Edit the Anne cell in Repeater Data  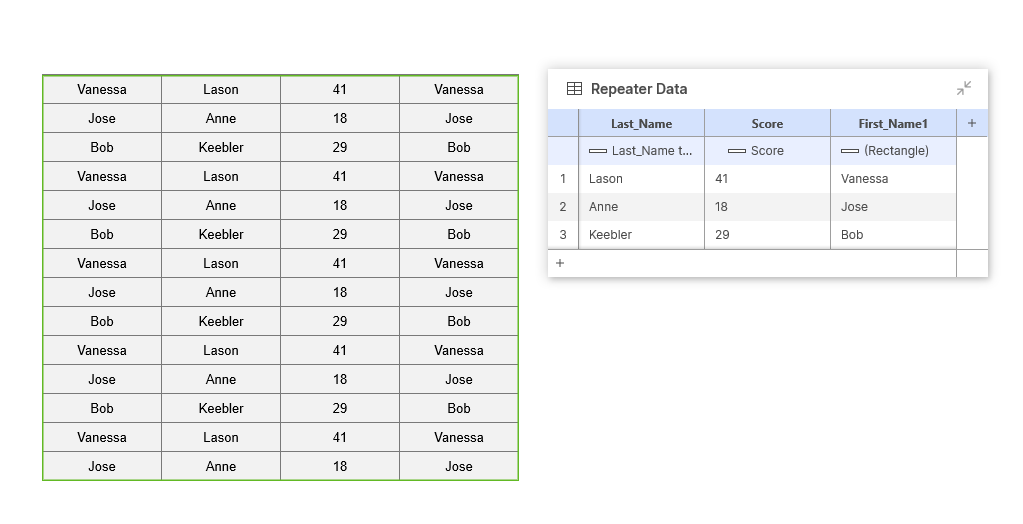(641, 207)
